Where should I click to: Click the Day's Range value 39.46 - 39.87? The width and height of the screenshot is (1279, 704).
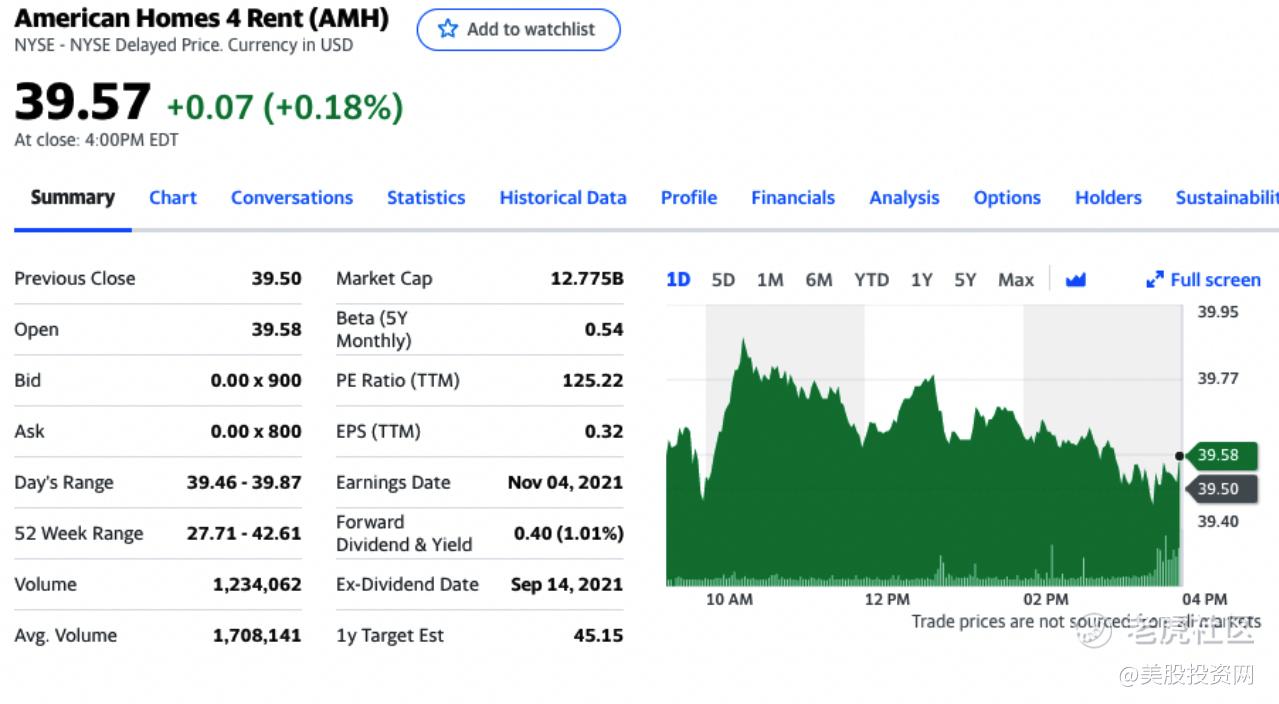click(x=244, y=483)
